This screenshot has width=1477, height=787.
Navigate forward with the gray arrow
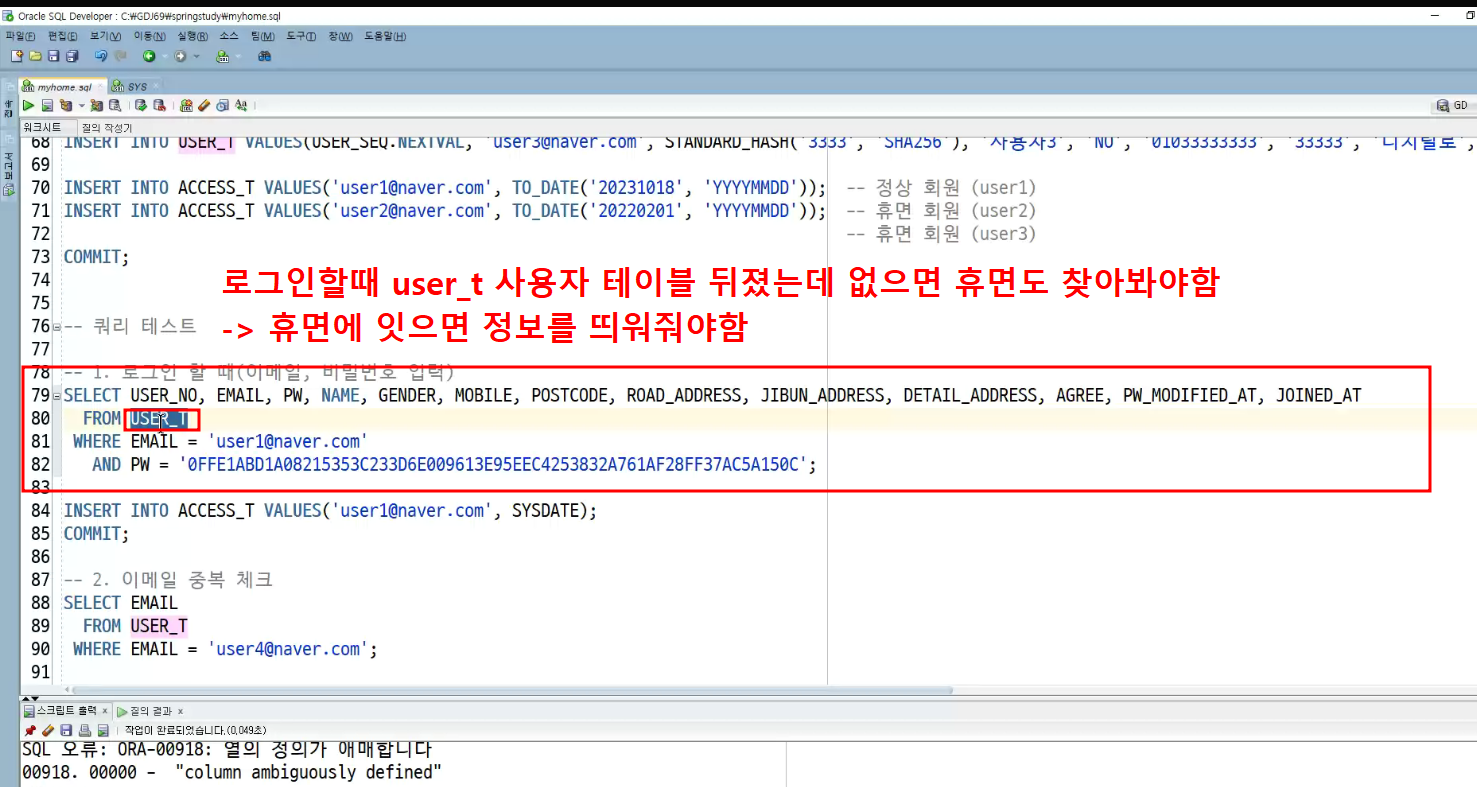tap(181, 56)
